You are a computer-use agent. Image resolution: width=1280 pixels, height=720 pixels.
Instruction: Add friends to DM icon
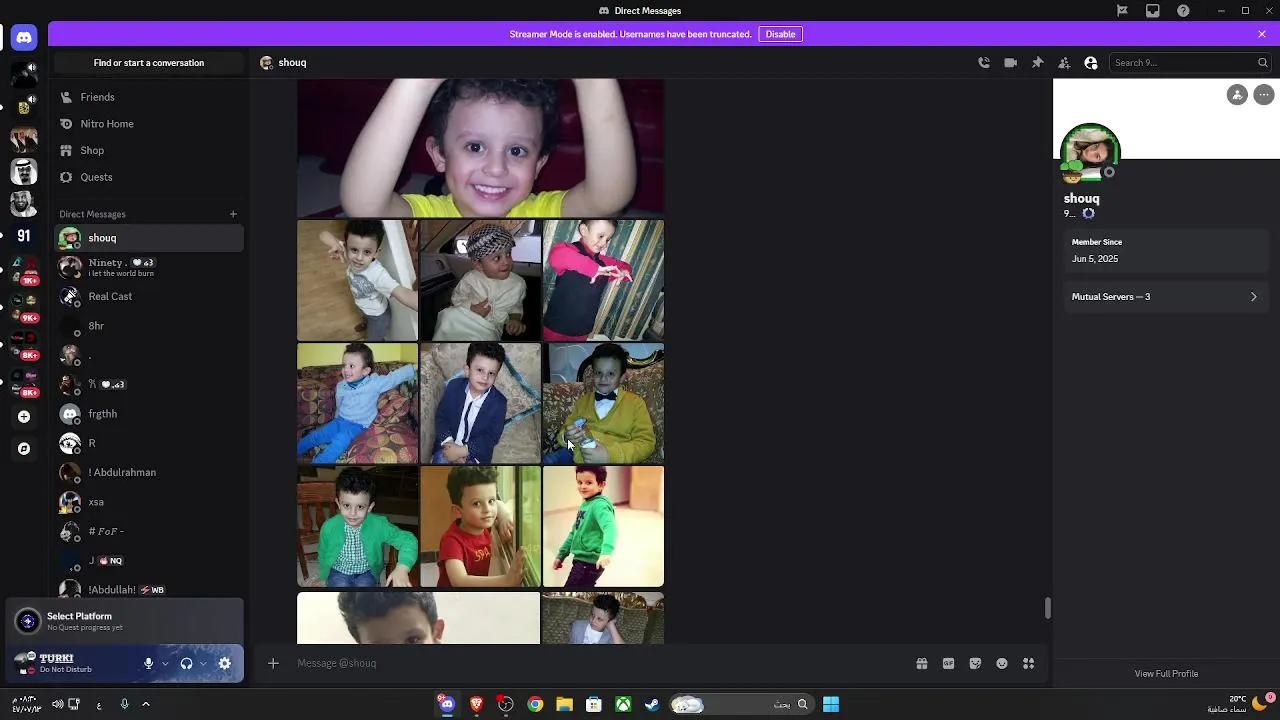coord(1064,63)
